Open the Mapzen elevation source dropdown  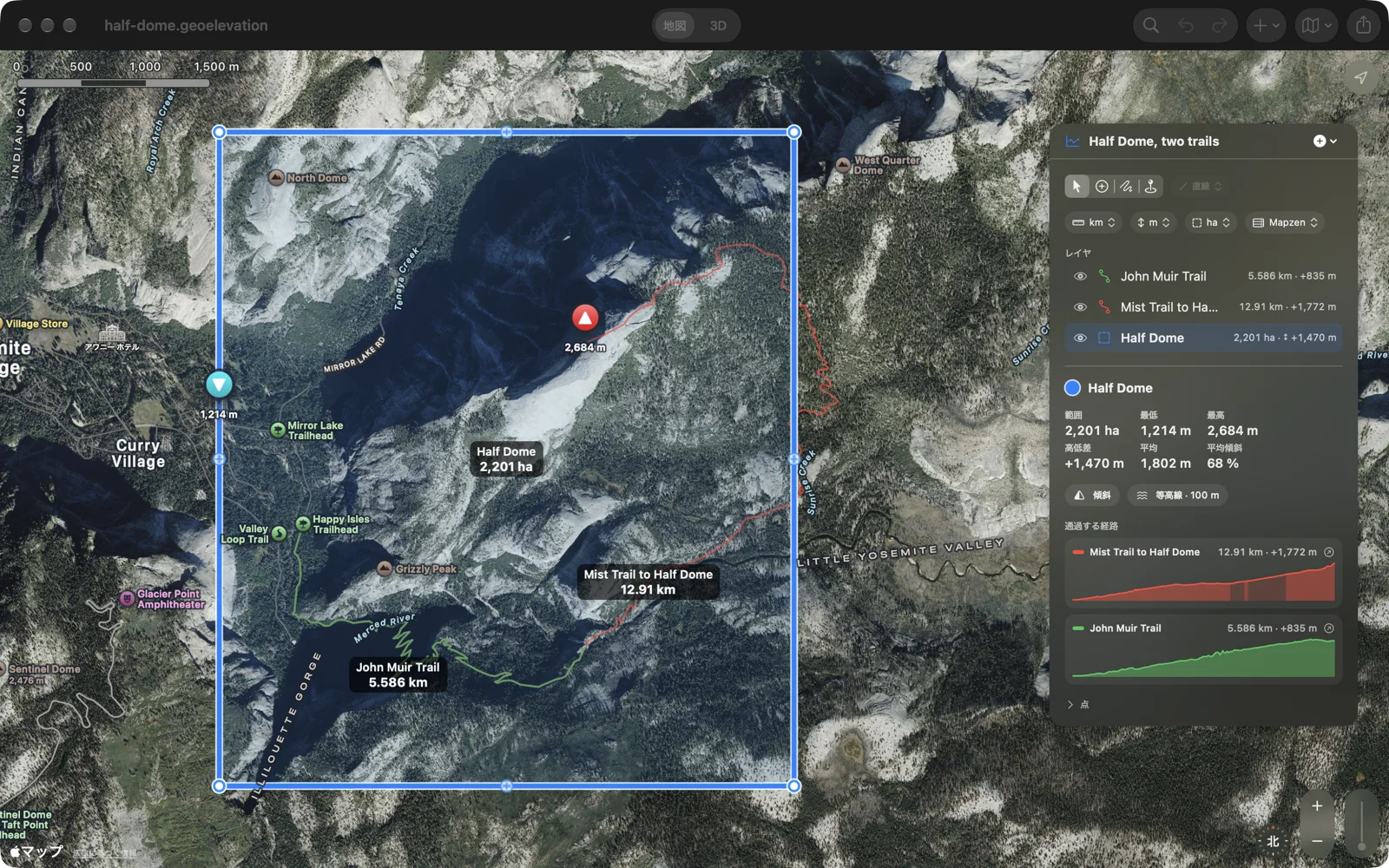1286,223
